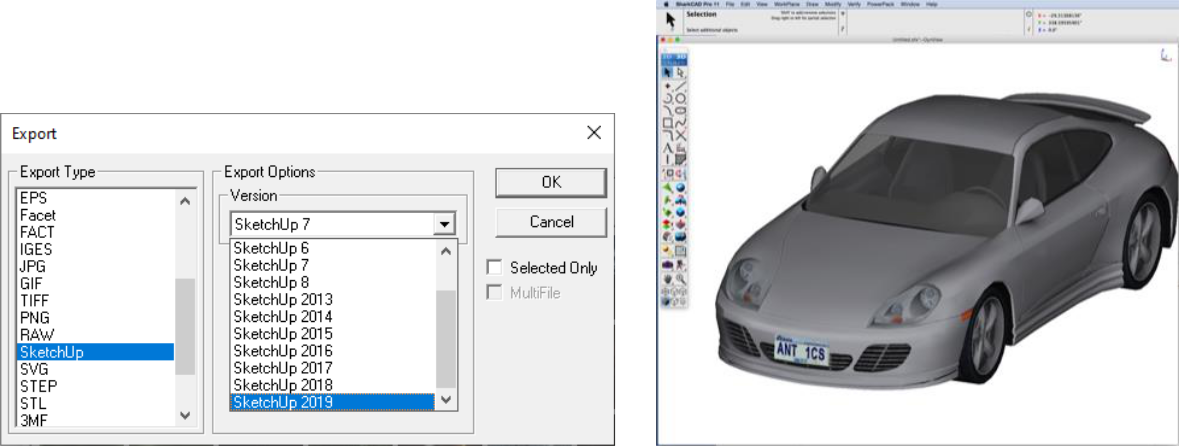Click the OK button

[x=551, y=182]
